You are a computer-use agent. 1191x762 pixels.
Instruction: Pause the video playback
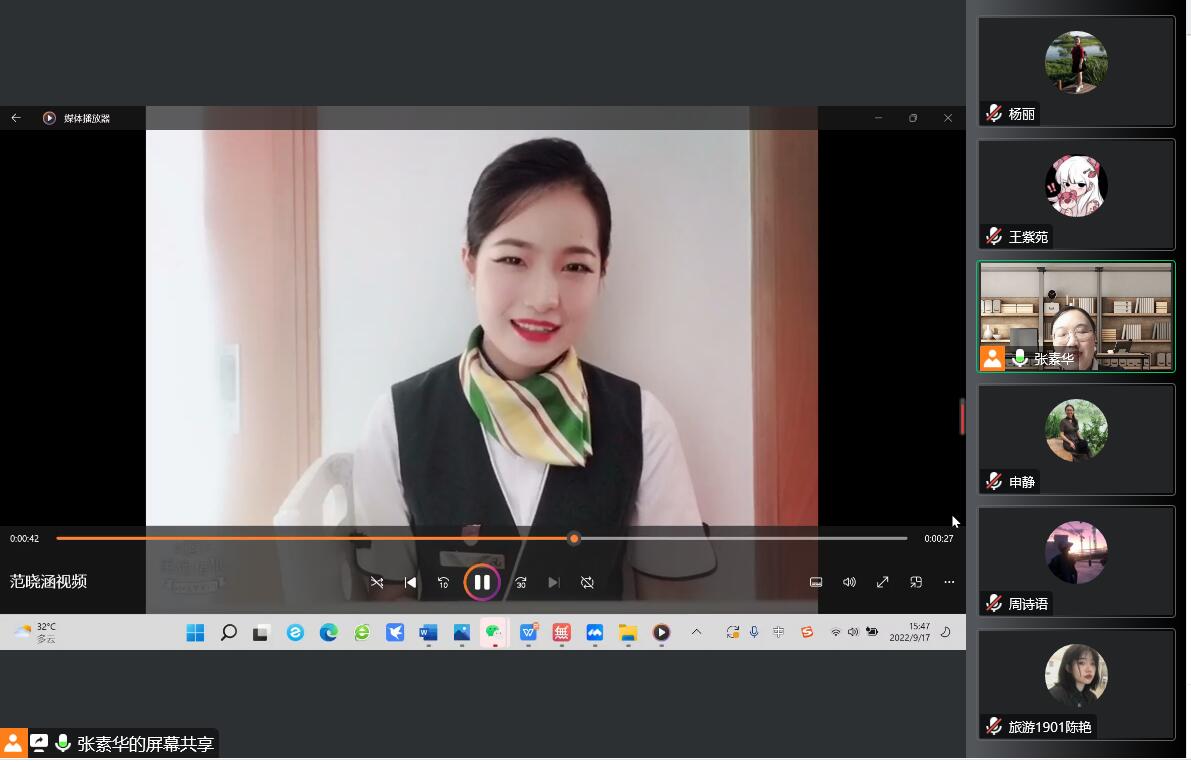tap(482, 582)
